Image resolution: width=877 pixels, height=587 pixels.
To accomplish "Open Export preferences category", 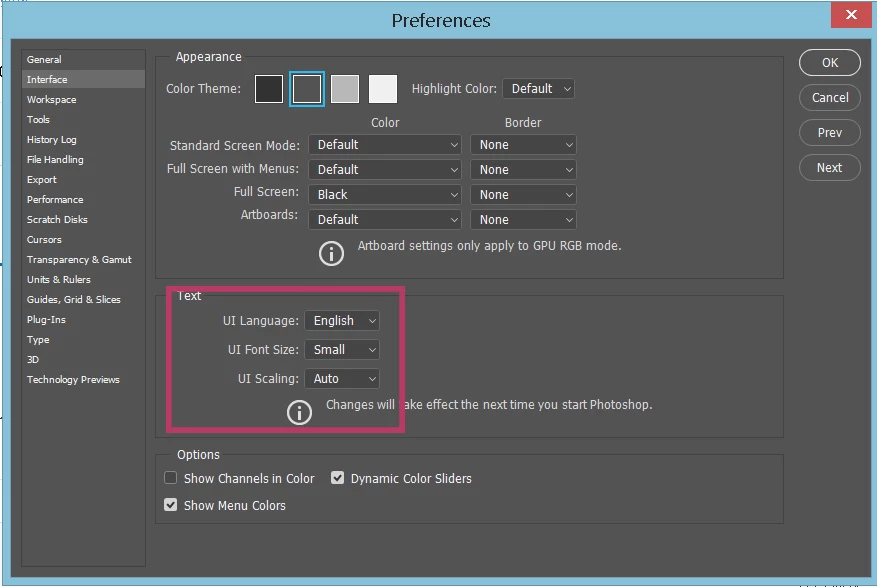I will point(83,180).
